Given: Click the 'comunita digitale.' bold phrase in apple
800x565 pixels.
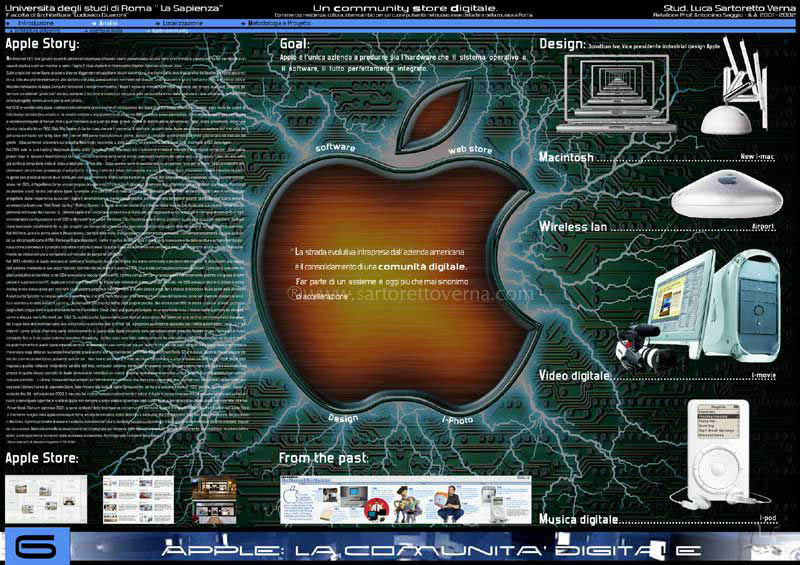Looking at the screenshot, I should point(422,266).
